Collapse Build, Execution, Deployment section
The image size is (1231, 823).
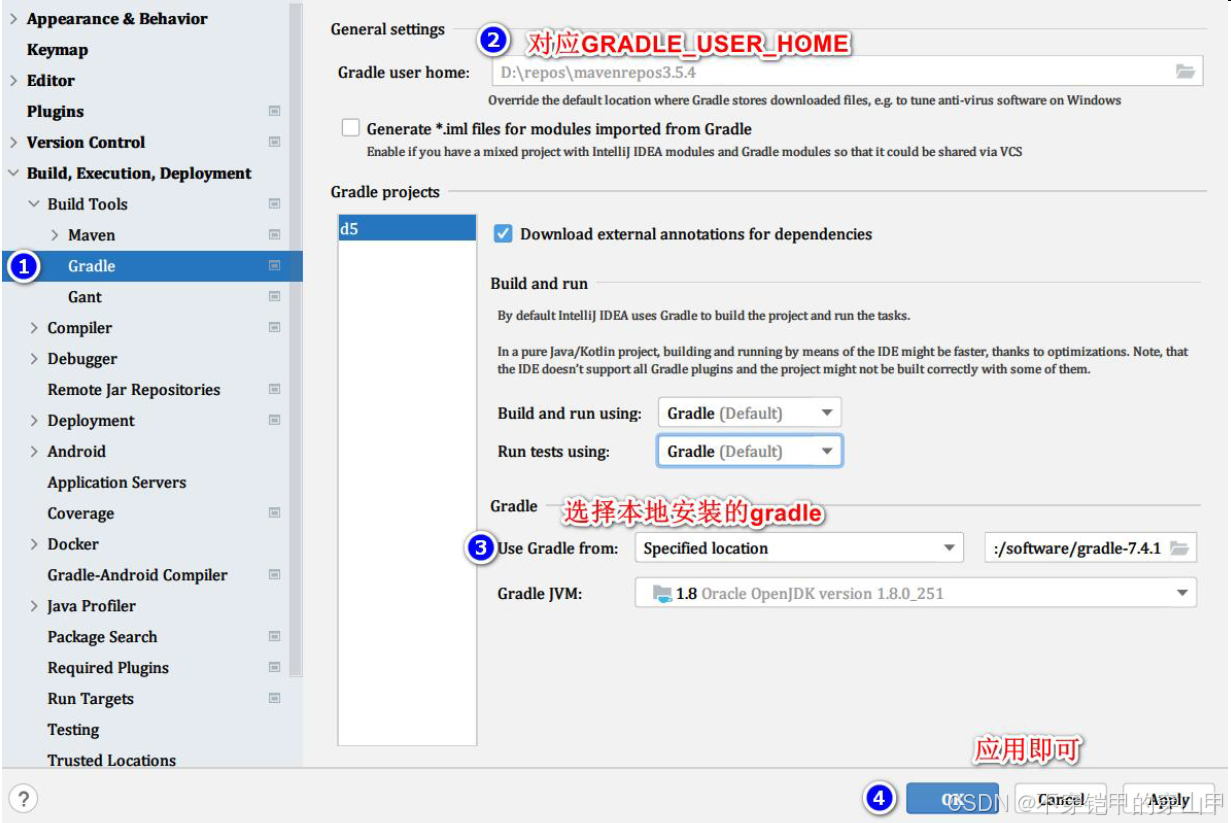click(x=13, y=173)
